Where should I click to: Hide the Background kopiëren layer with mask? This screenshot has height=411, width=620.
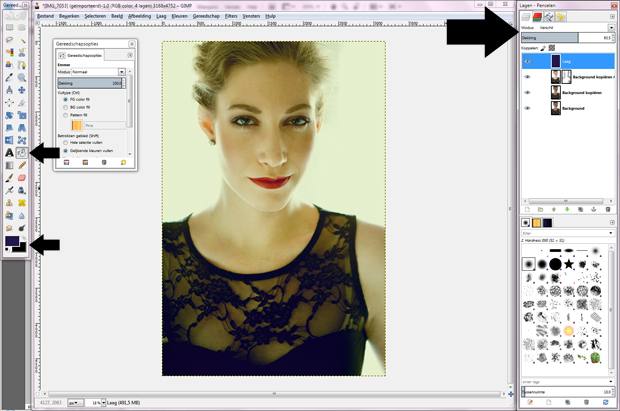click(x=527, y=77)
